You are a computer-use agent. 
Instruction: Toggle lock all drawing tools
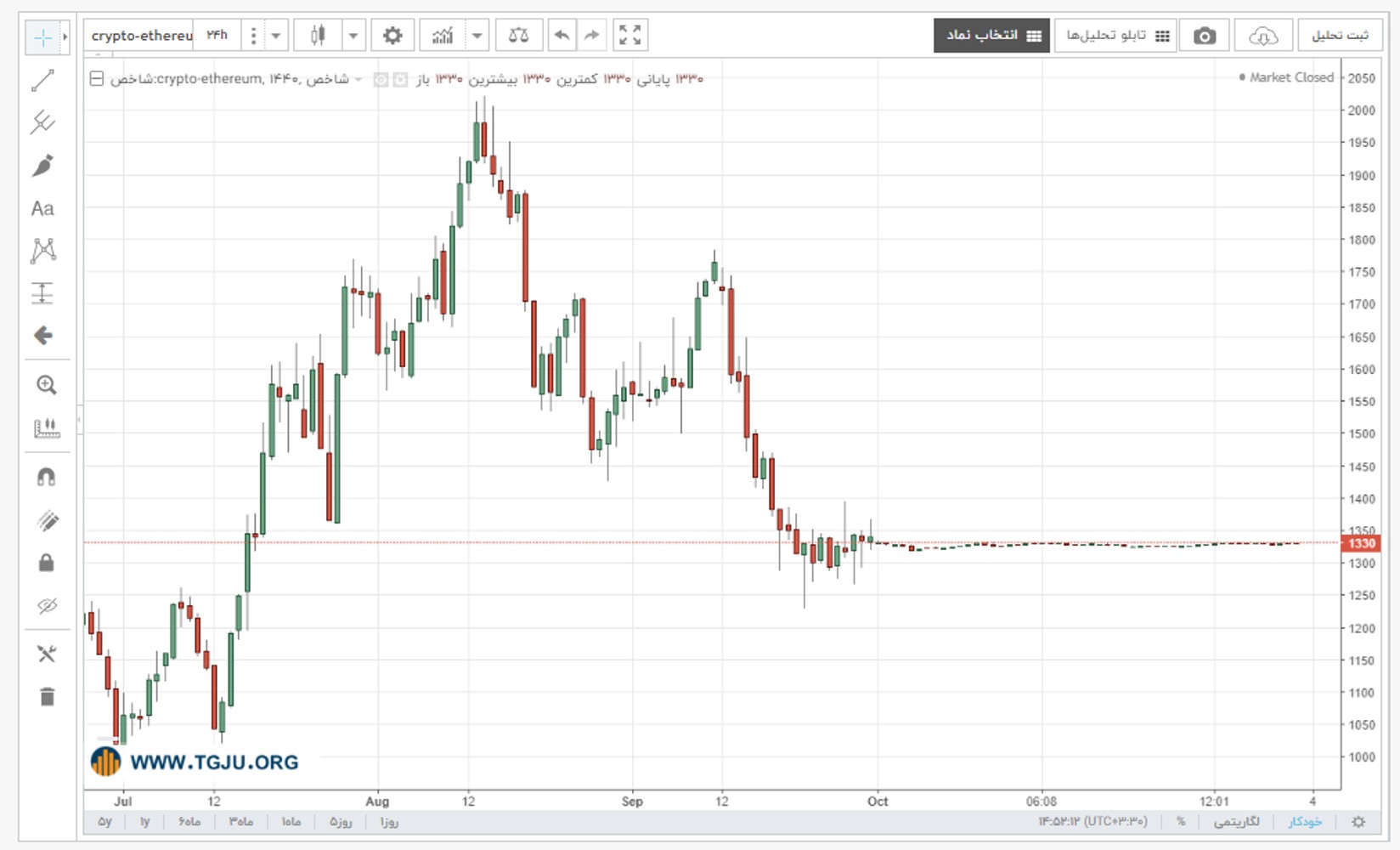46,563
